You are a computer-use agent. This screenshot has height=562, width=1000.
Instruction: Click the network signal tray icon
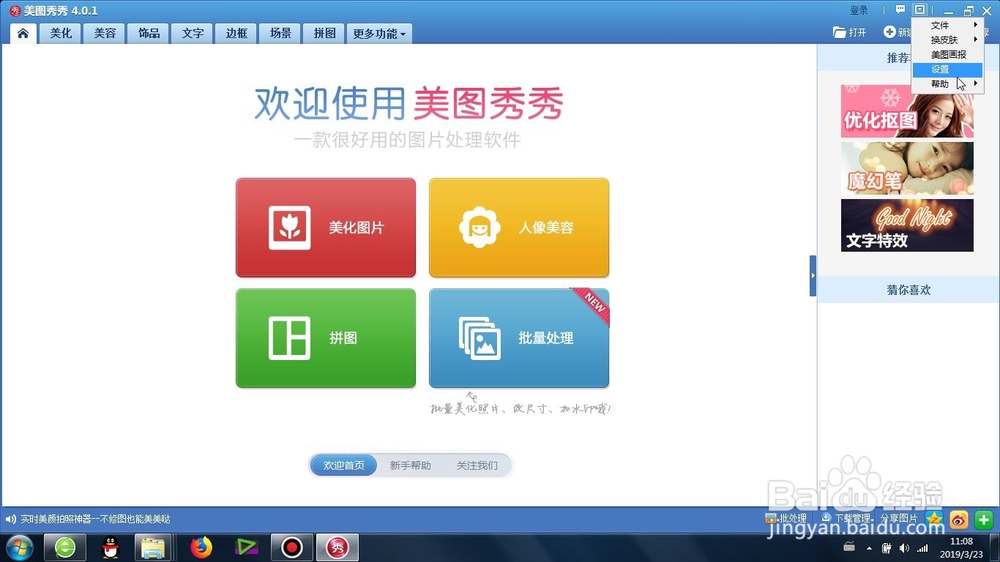(922, 548)
